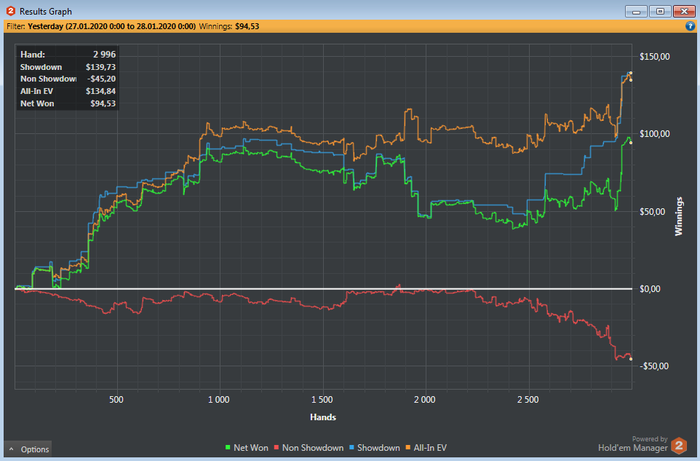Click the 2 500 hands x-axis label
Image resolution: width=700 pixels, height=461 pixels.
tap(528, 399)
